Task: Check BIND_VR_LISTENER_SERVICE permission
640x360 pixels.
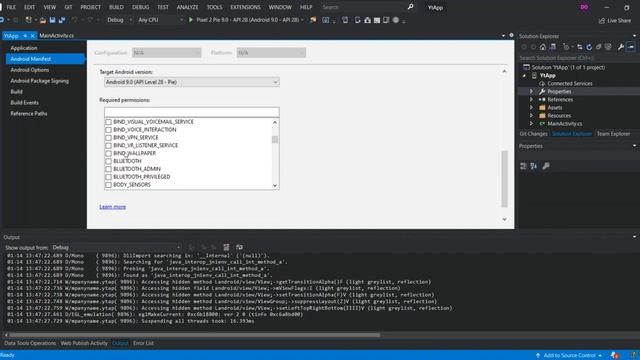Action: pos(108,145)
